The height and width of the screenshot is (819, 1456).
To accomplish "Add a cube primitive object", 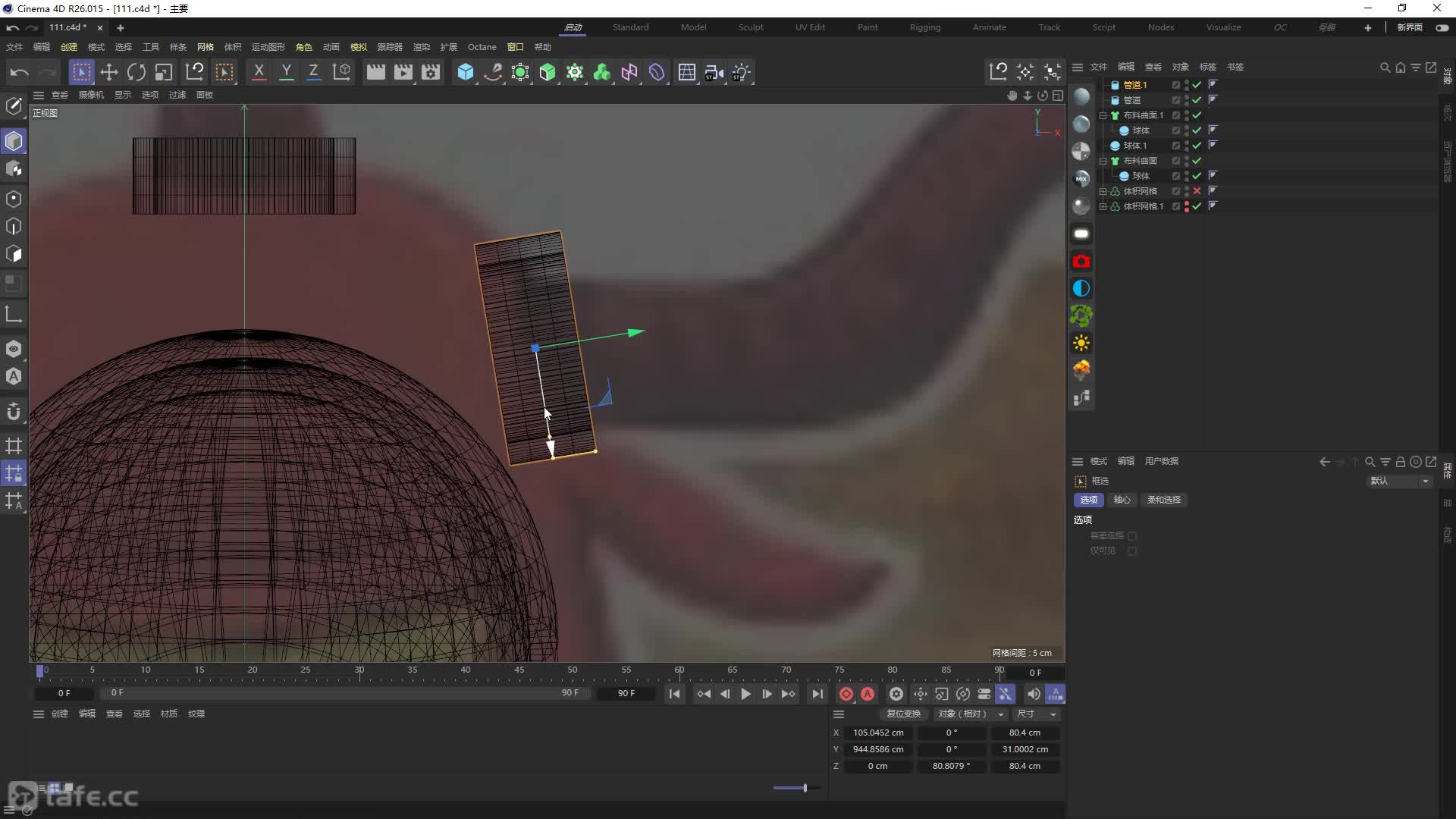I will pyautogui.click(x=466, y=72).
